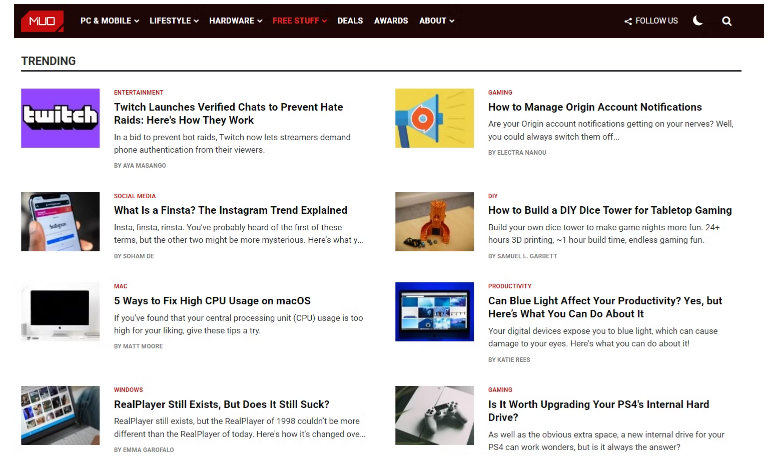Read How to Build a DIY Dice Tower

pyautogui.click(x=610, y=211)
